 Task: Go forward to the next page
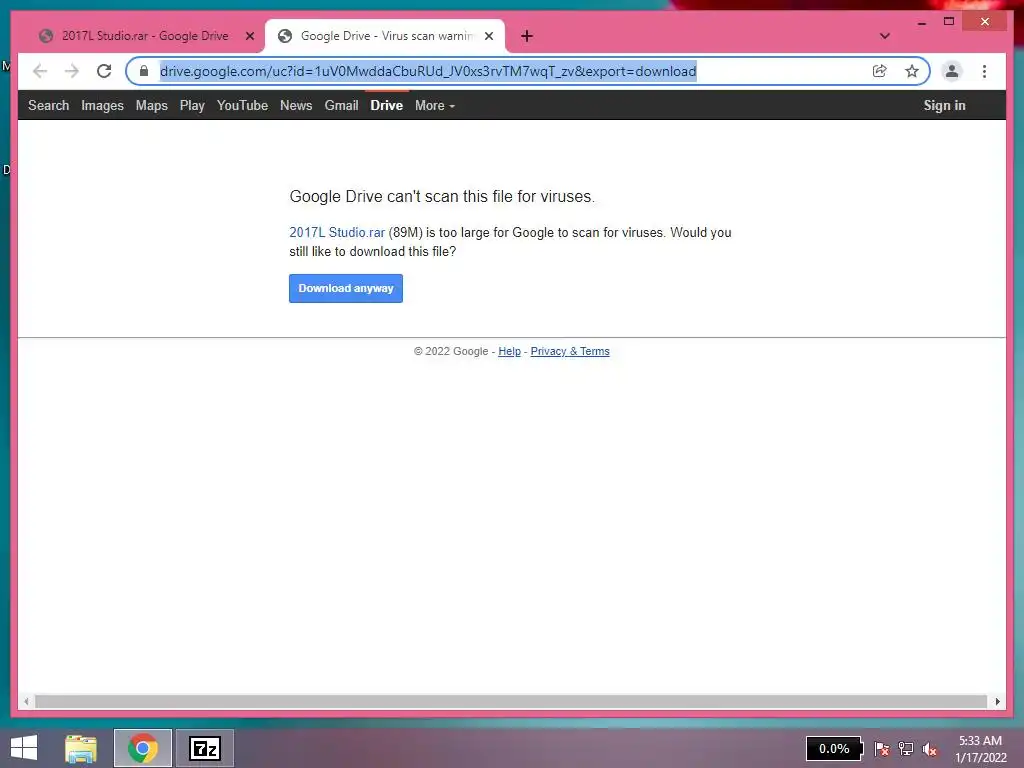pos(72,71)
